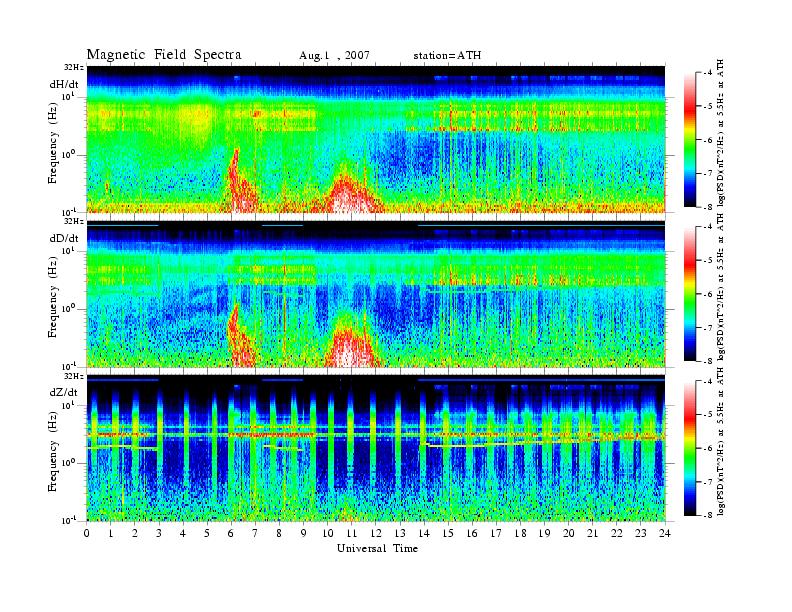Click the date label 'Aug.1, 2007'

[x=334, y=56]
